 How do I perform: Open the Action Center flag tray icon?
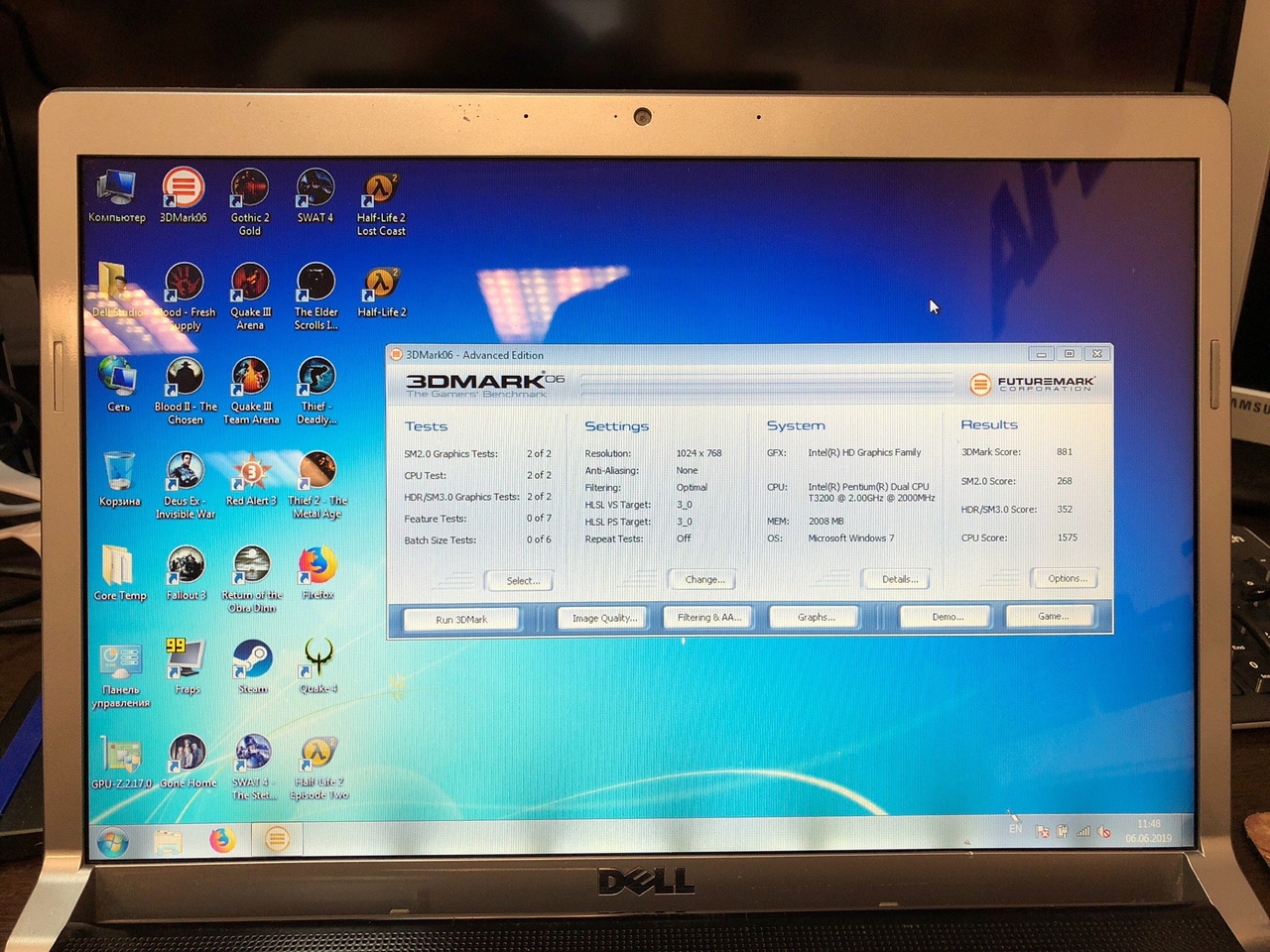coord(1043,832)
